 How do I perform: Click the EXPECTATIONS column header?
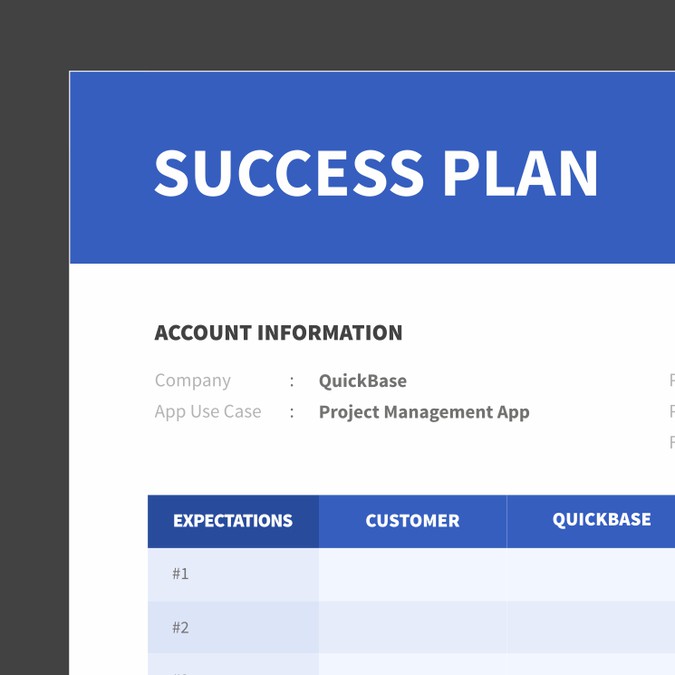232,521
